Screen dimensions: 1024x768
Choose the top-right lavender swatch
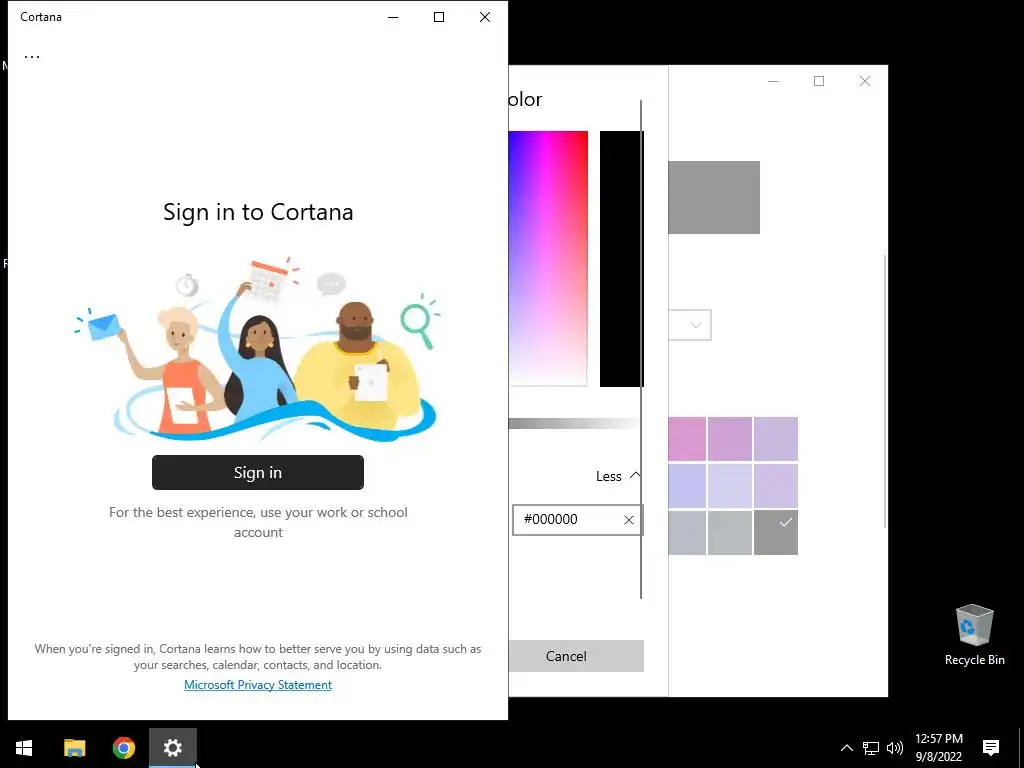point(776,439)
